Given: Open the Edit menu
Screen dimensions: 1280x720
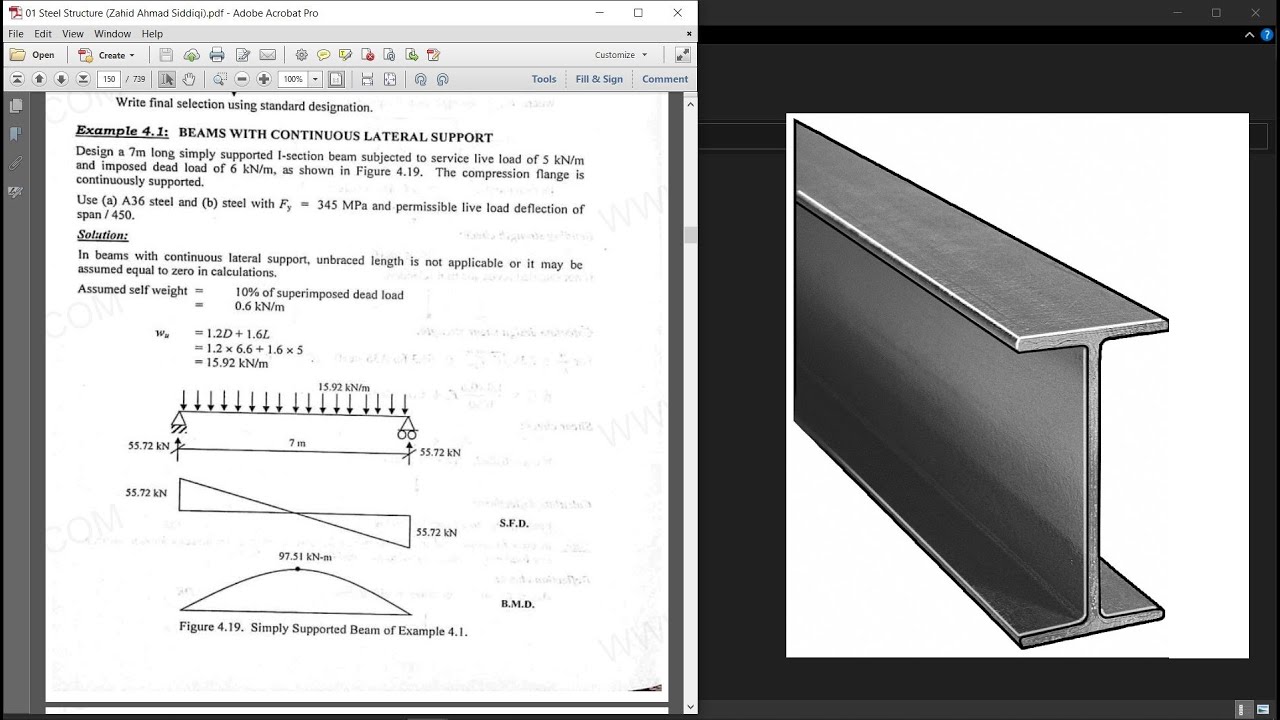Looking at the screenshot, I should pyautogui.click(x=43, y=33).
